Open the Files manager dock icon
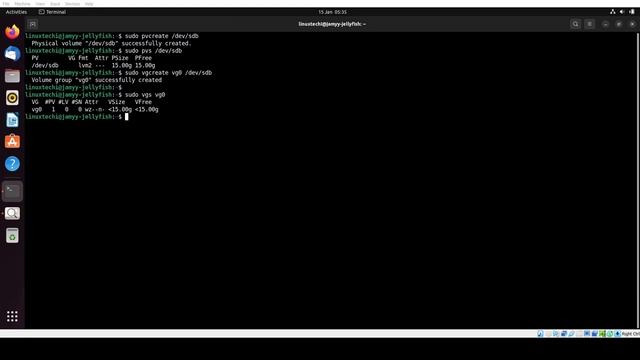This screenshot has height=360, width=640. [12, 76]
